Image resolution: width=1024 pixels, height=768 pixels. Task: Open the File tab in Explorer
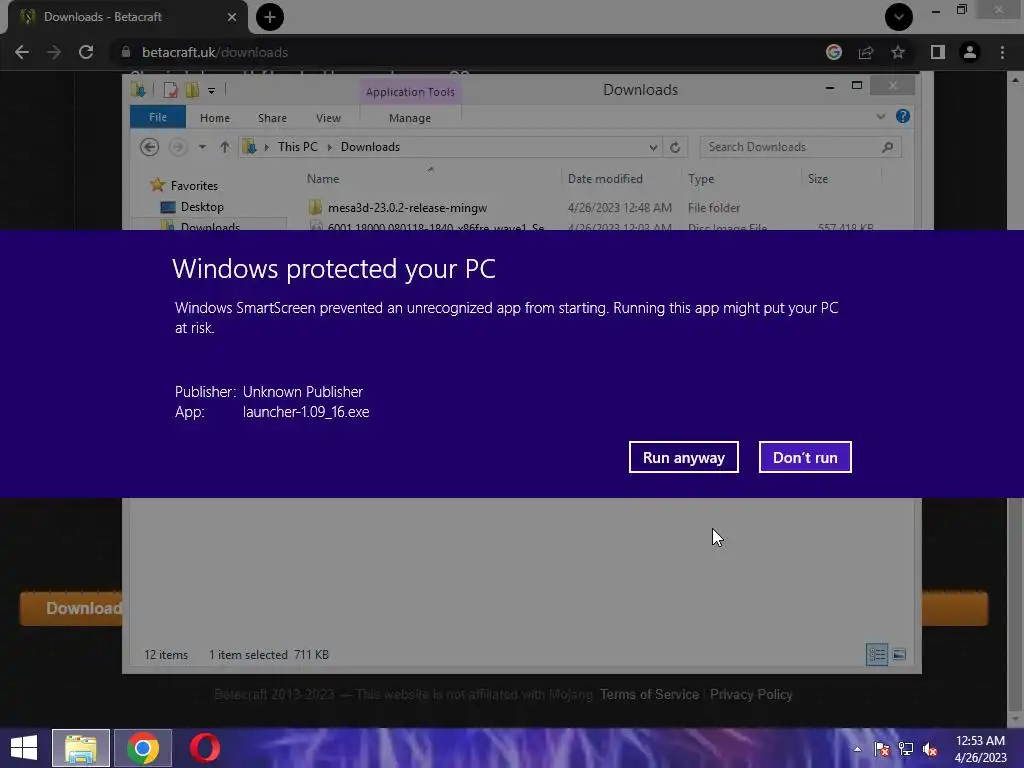coord(158,118)
